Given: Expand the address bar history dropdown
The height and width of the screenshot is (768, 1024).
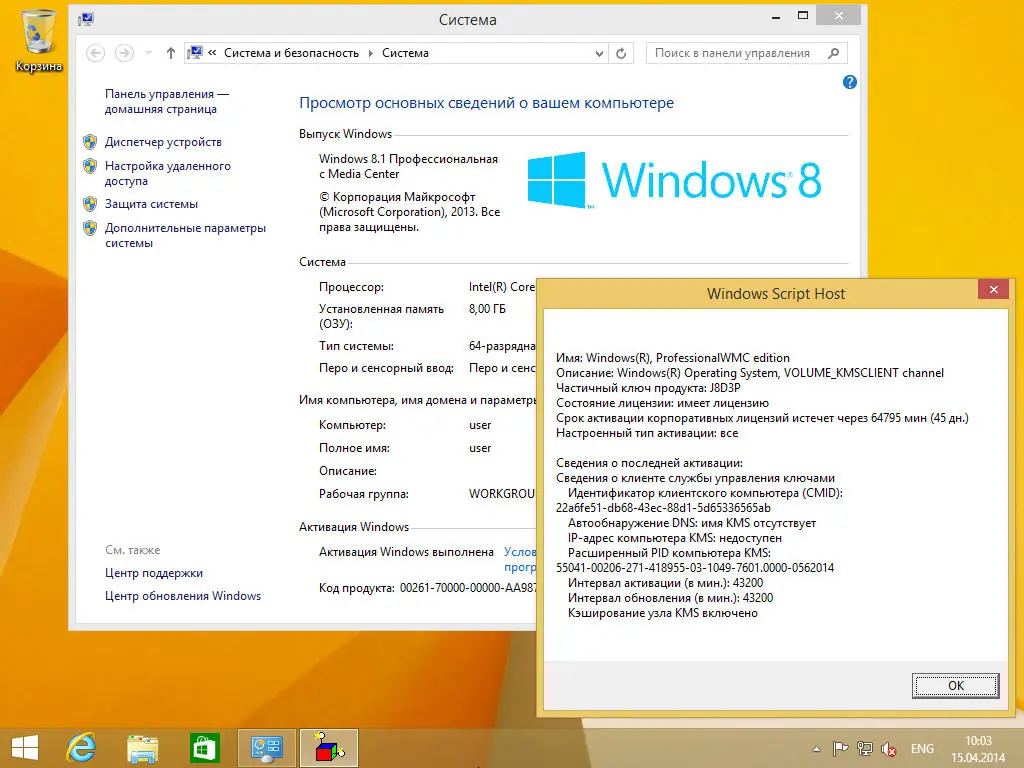Looking at the screenshot, I should [599, 54].
